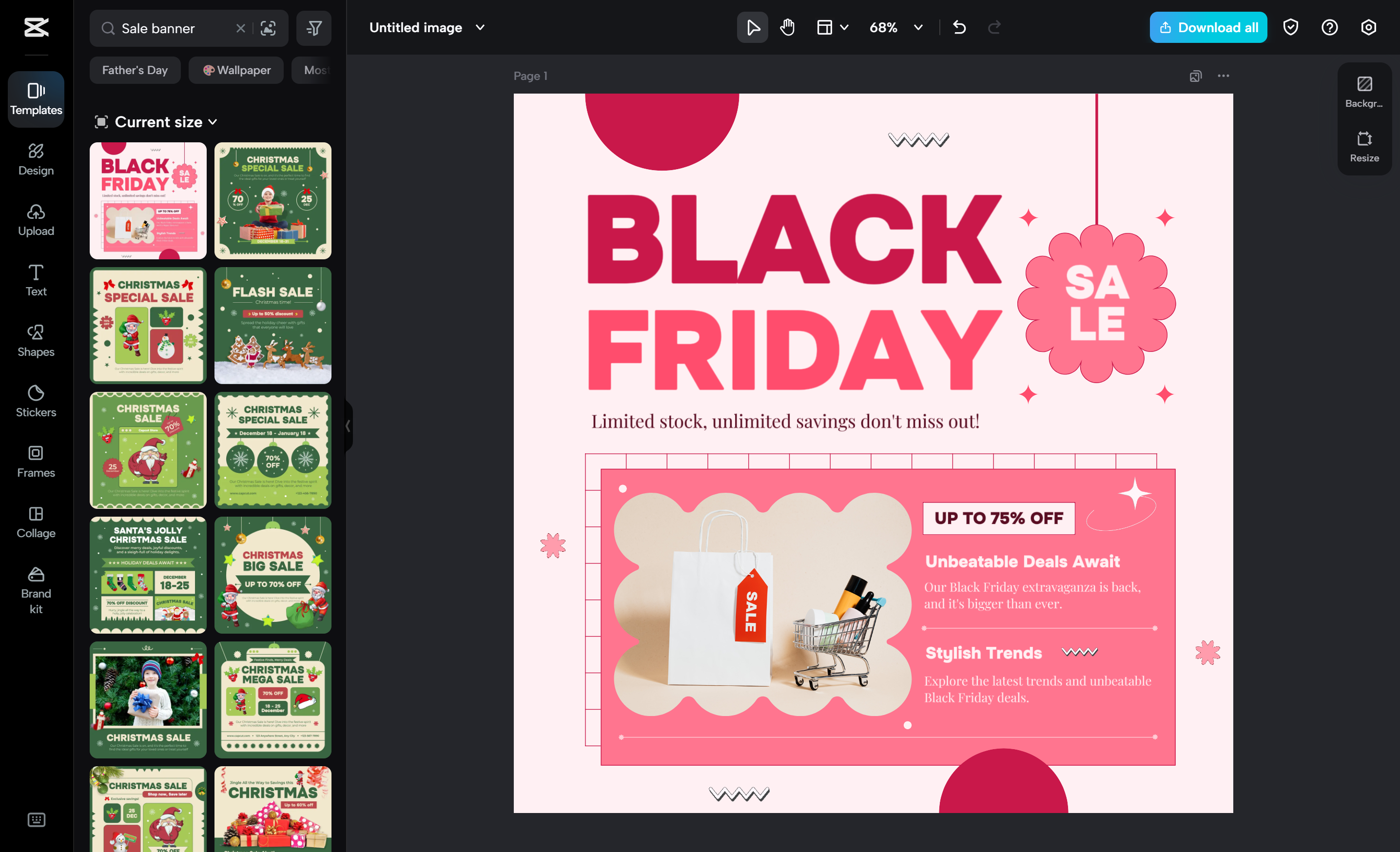Viewport: 1400px width, 852px height.
Task: Open the Stickers sidebar section
Action: pos(36,401)
